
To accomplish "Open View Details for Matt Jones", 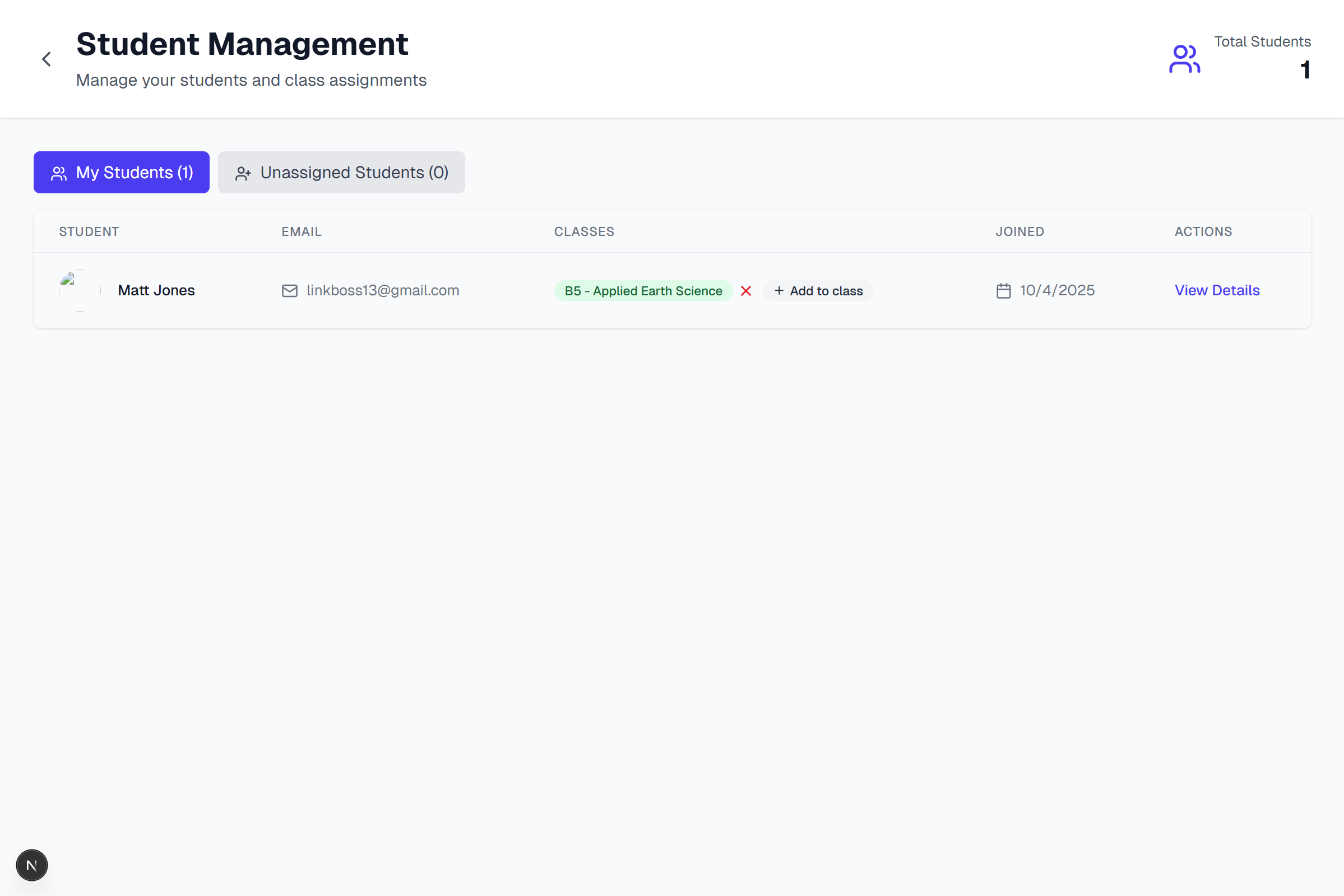I will tap(1217, 290).
